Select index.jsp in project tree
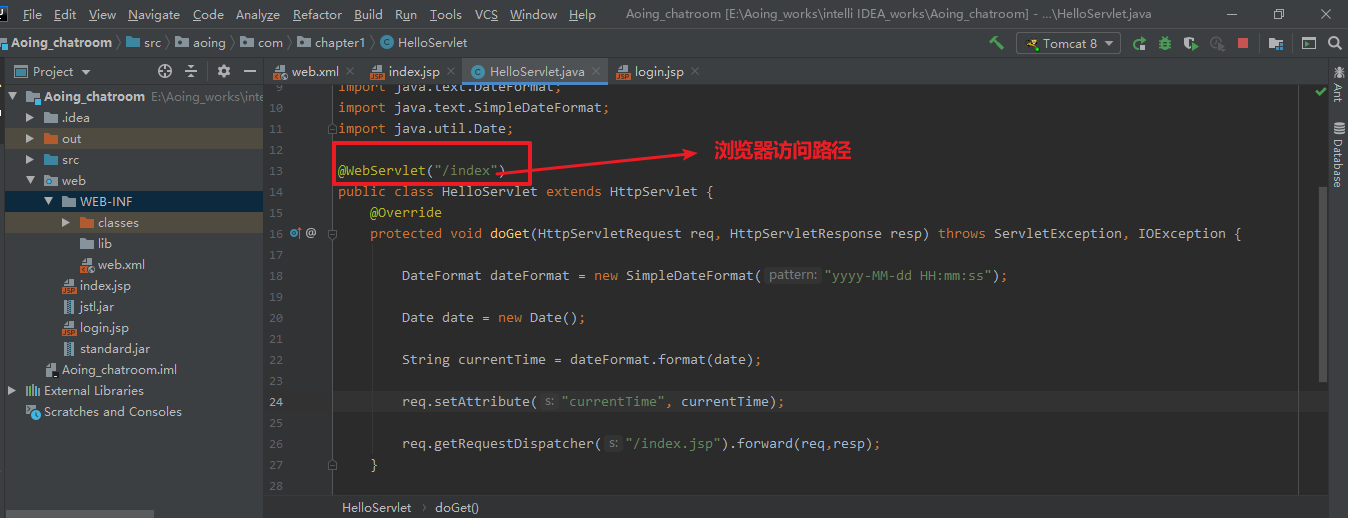The height and width of the screenshot is (518, 1348). tap(96, 286)
